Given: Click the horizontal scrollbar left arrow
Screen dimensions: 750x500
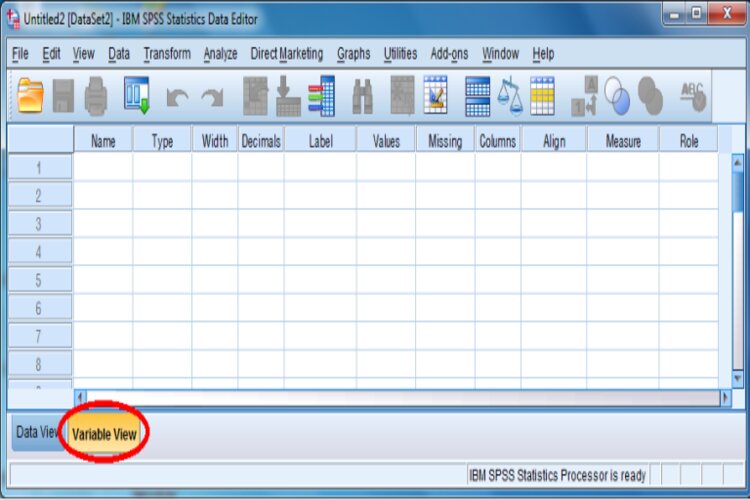Looking at the screenshot, I should point(80,398).
